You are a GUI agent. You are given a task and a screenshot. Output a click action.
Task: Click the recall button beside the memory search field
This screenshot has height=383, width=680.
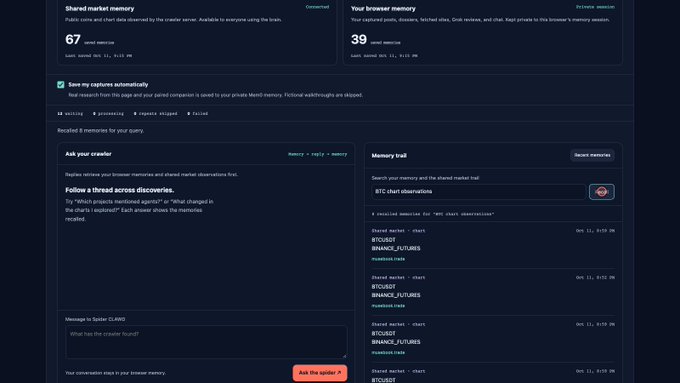pyautogui.click(x=602, y=192)
